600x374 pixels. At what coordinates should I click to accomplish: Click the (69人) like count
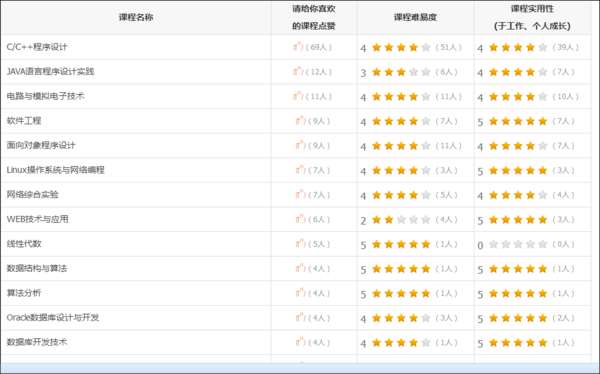coord(319,47)
